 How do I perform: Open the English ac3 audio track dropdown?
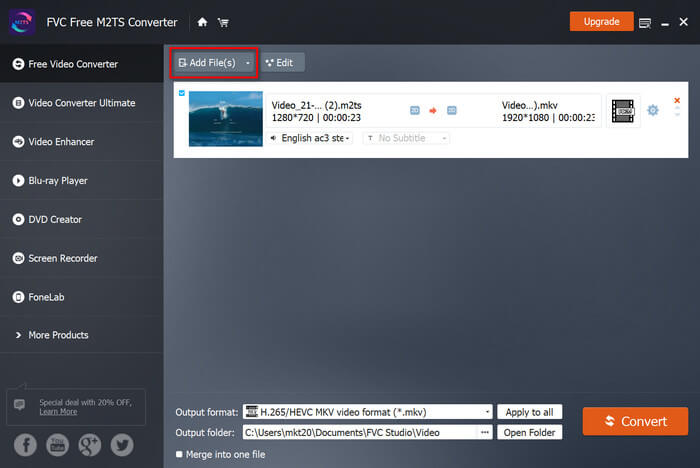pos(311,138)
